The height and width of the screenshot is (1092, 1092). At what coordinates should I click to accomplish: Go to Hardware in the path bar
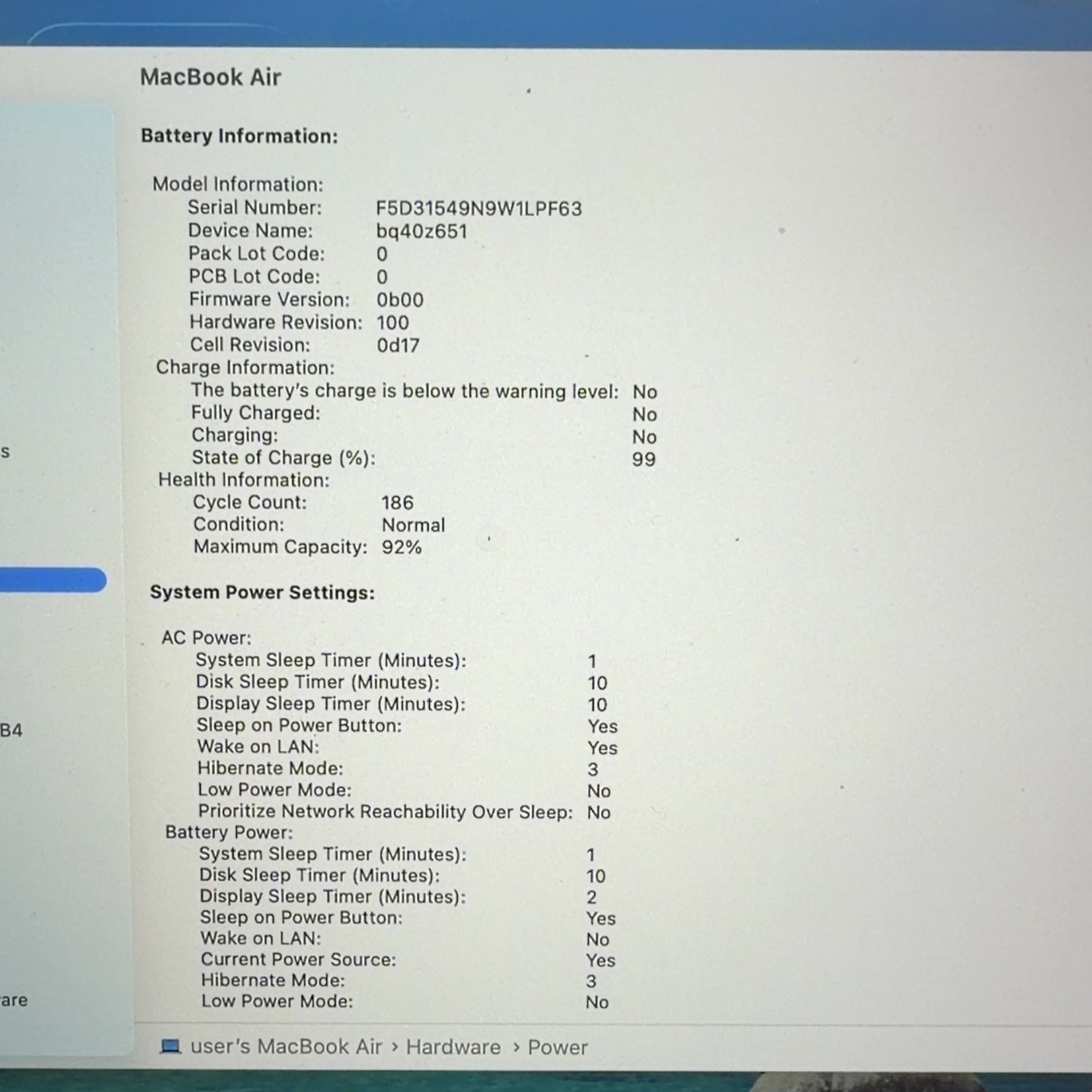click(453, 1048)
